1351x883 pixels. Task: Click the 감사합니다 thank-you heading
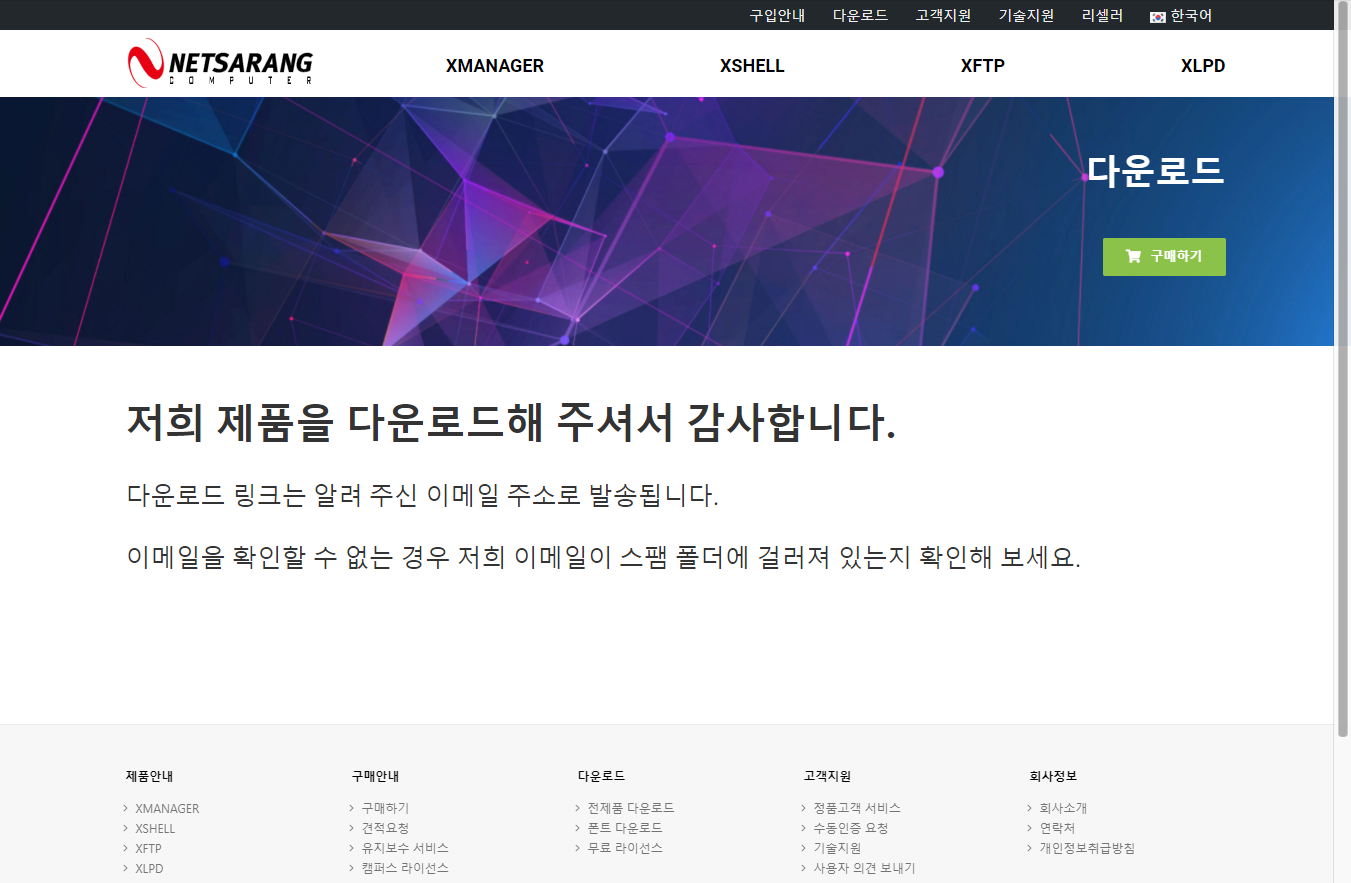[511, 423]
